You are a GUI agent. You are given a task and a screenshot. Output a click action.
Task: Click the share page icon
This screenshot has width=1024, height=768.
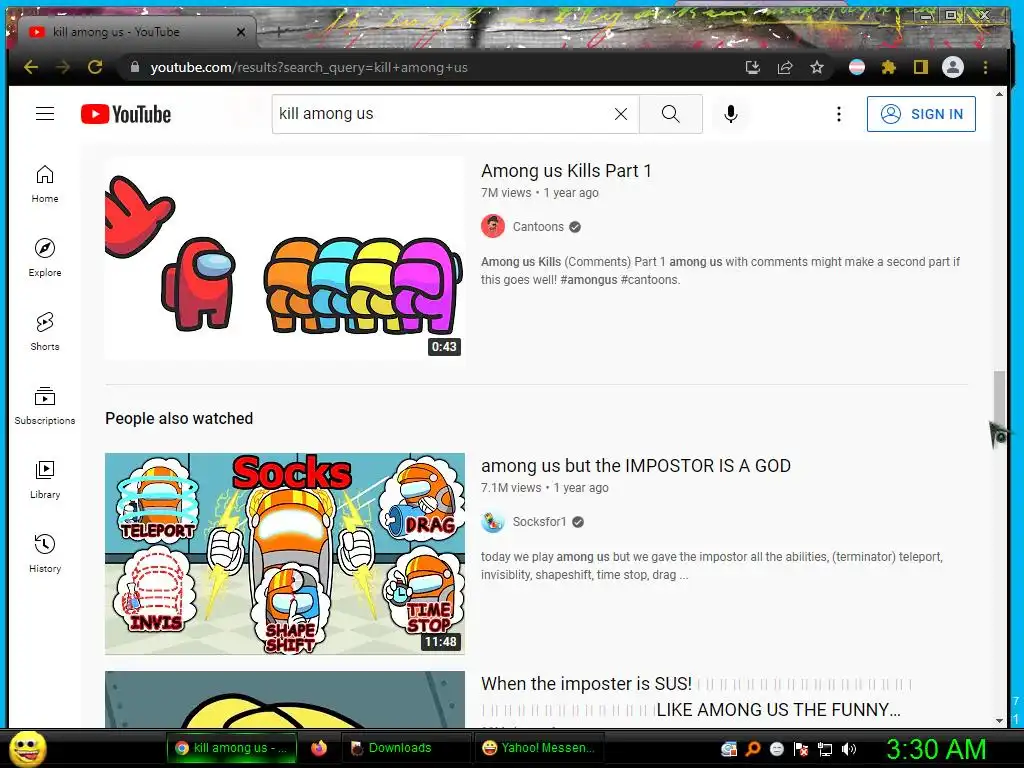pos(784,67)
